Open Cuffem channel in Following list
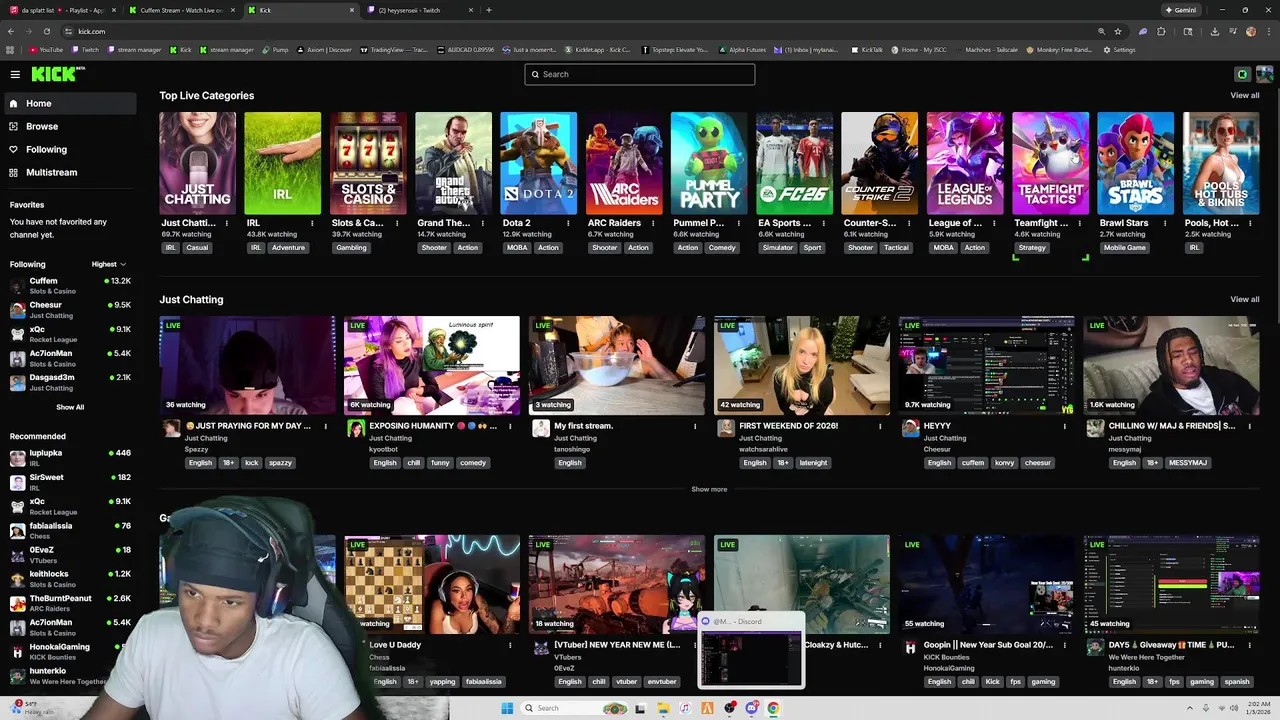Screen dimensions: 1280x720 coord(70,285)
